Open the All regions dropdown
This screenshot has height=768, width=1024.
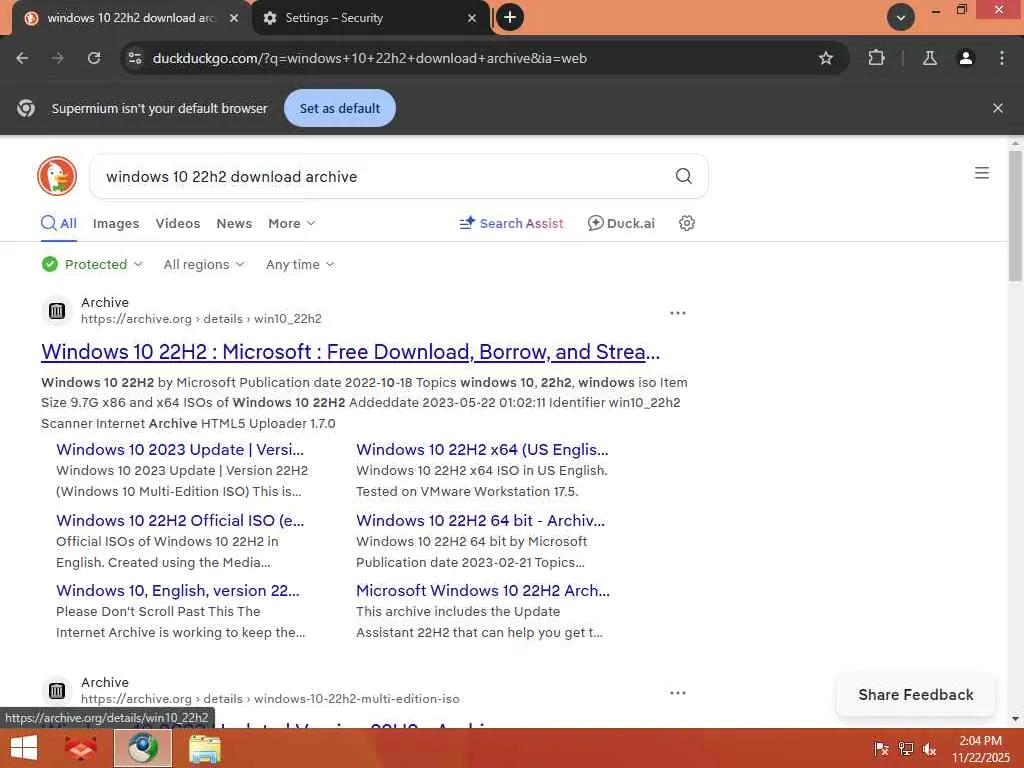204,264
